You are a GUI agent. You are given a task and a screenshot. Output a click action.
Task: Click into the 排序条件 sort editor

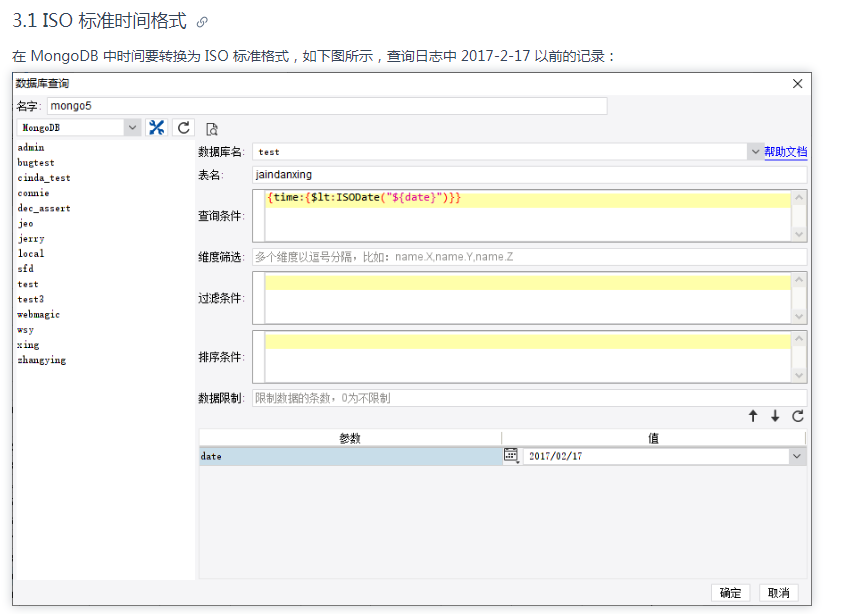[528, 357]
